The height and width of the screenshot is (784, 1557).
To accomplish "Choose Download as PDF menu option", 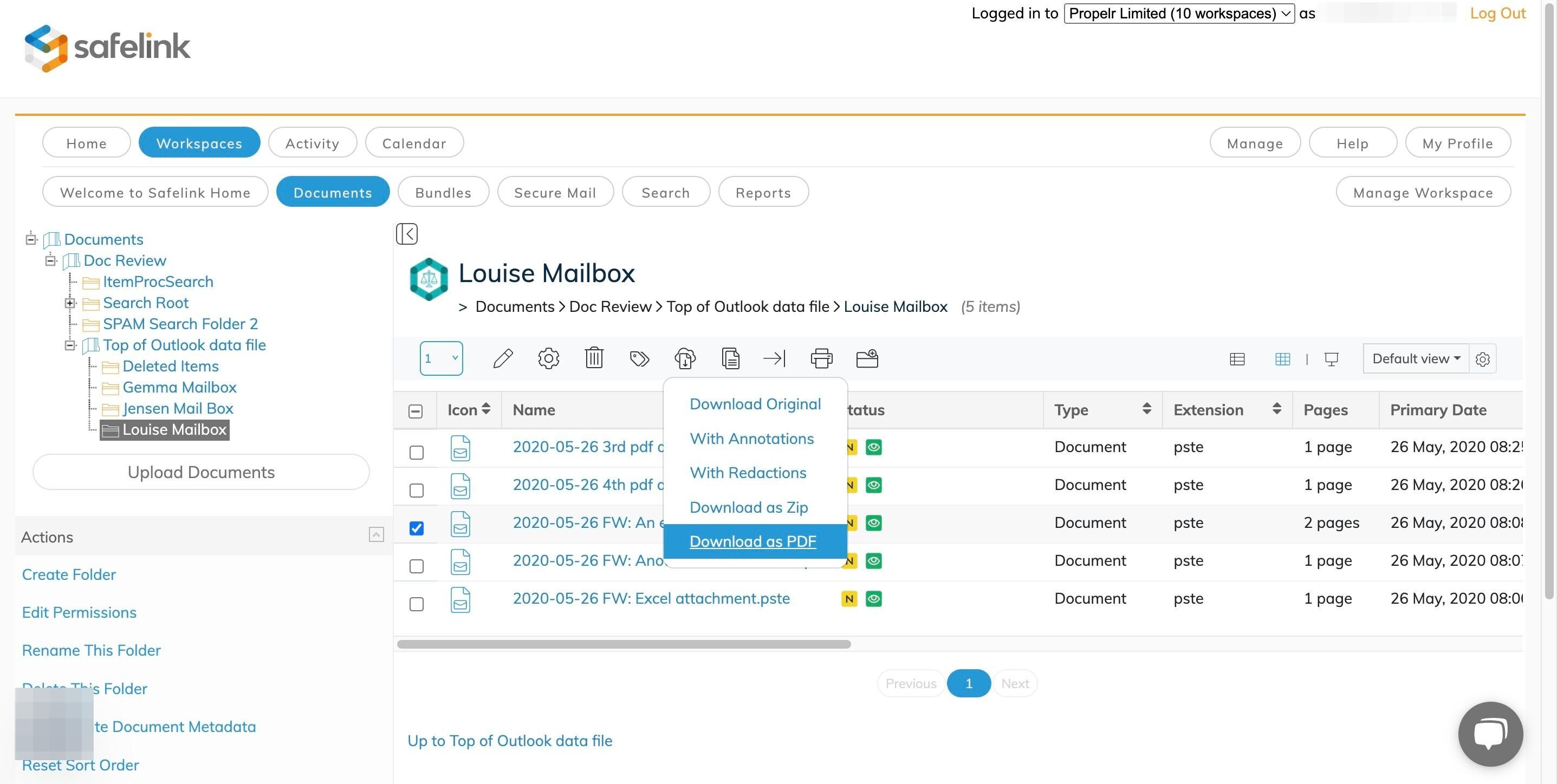I will tap(752, 541).
